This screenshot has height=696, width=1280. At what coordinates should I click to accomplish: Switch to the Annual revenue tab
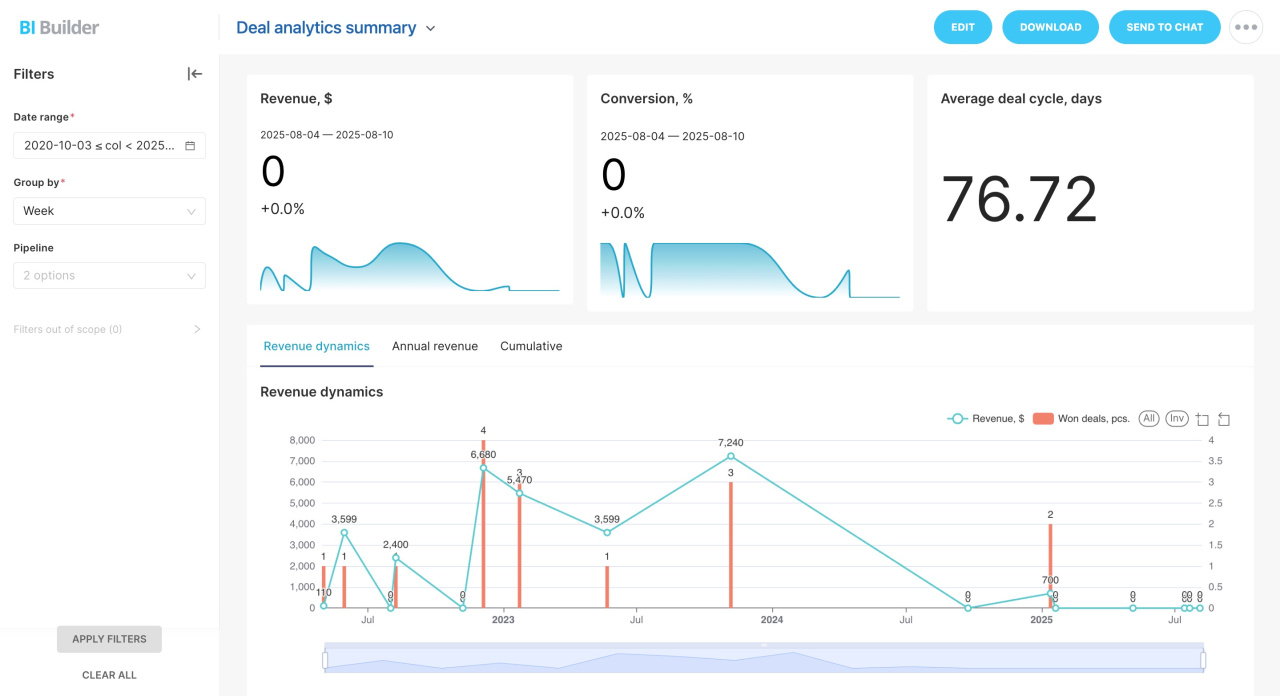tap(435, 346)
